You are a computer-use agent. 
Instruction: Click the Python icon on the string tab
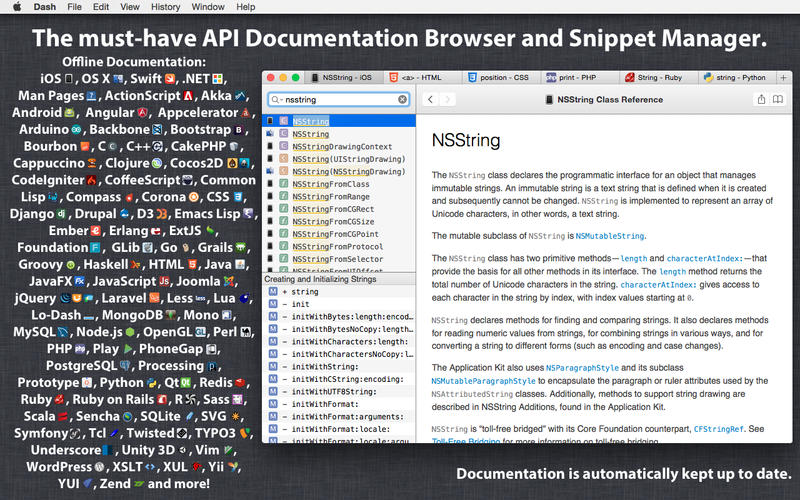click(708, 78)
